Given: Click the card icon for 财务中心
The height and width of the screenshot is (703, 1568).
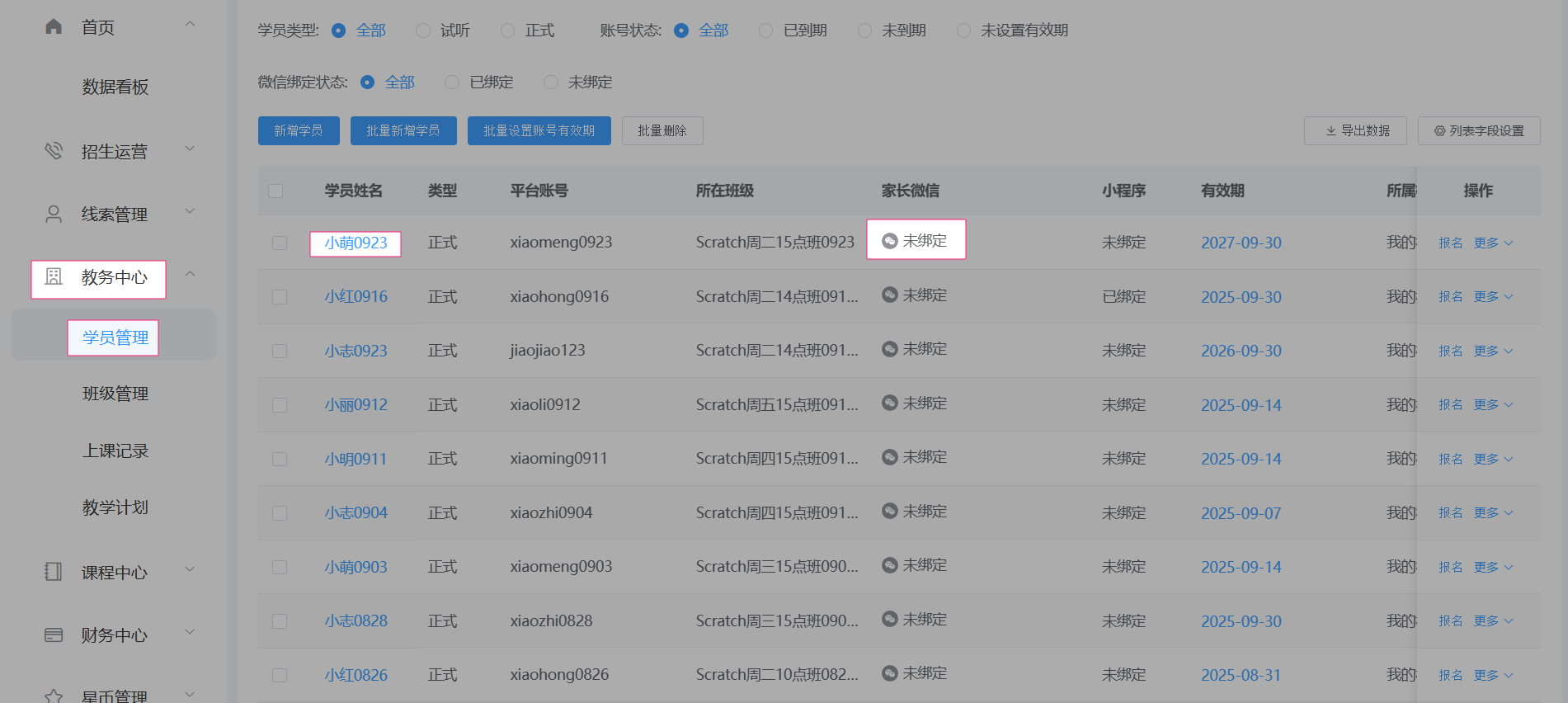Looking at the screenshot, I should tap(54, 635).
